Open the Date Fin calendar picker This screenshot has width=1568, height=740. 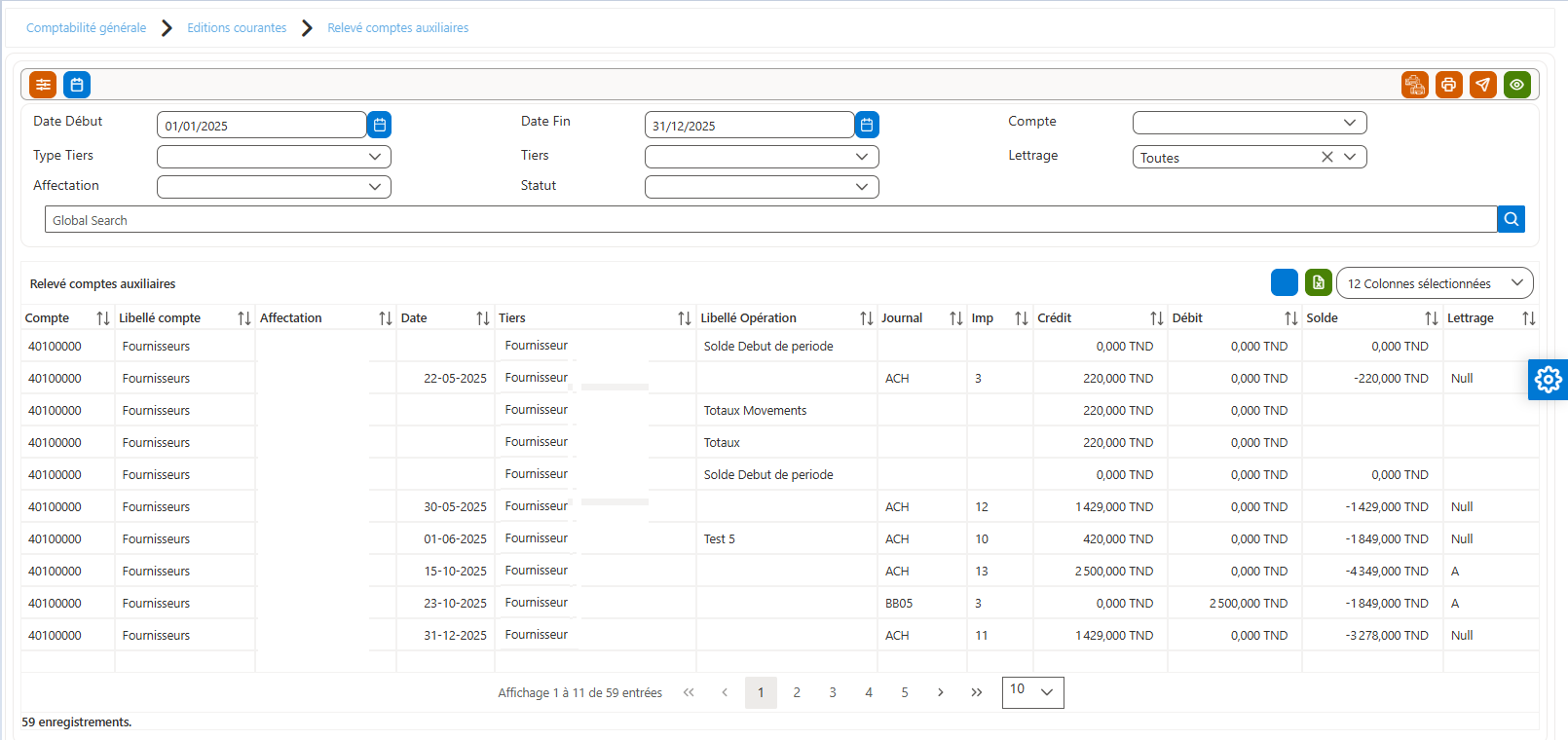tap(867, 125)
